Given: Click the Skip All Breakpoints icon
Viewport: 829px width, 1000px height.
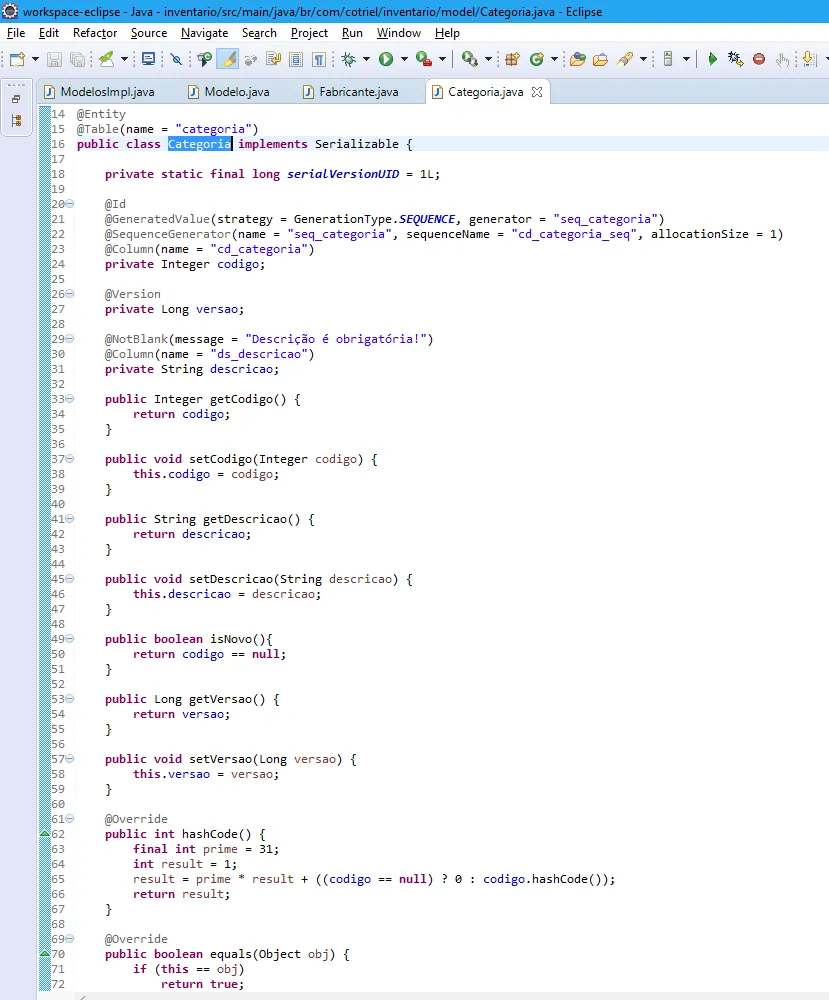Looking at the screenshot, I should 176,59.
